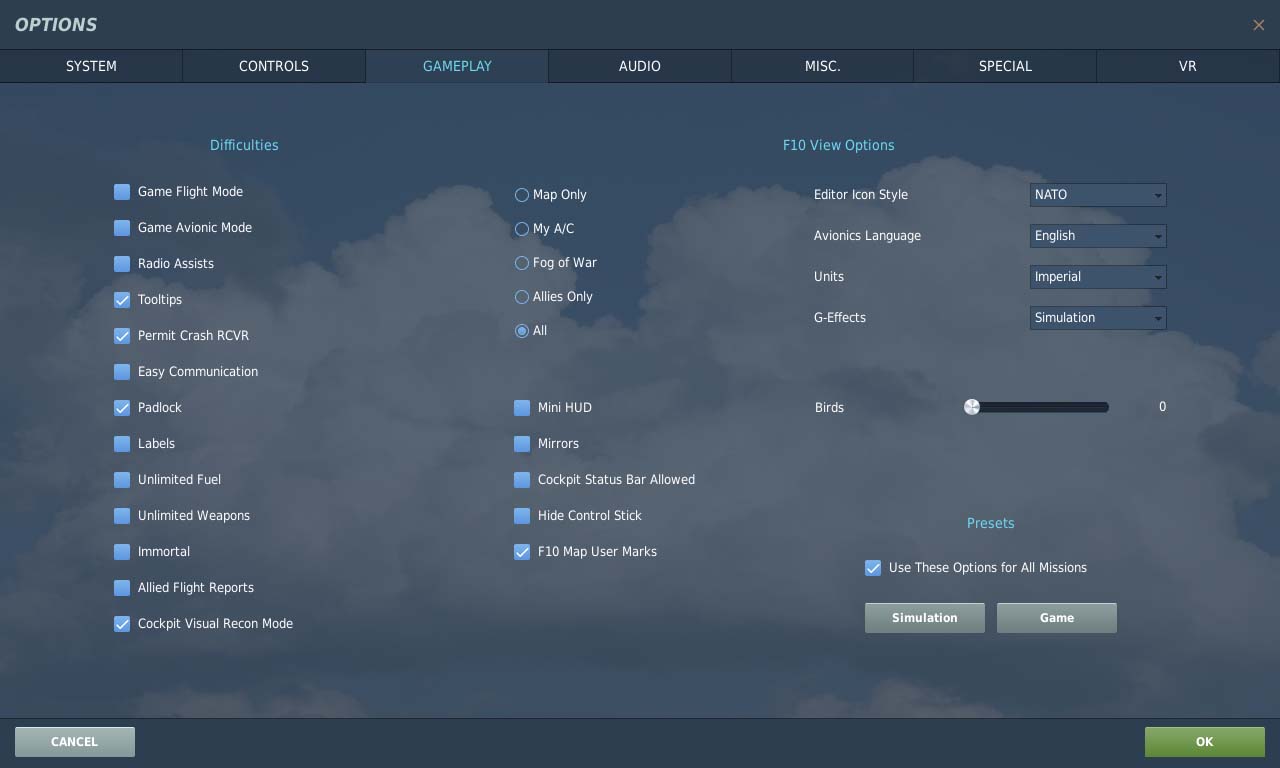Select the Map Only radio button

(522, 195)
